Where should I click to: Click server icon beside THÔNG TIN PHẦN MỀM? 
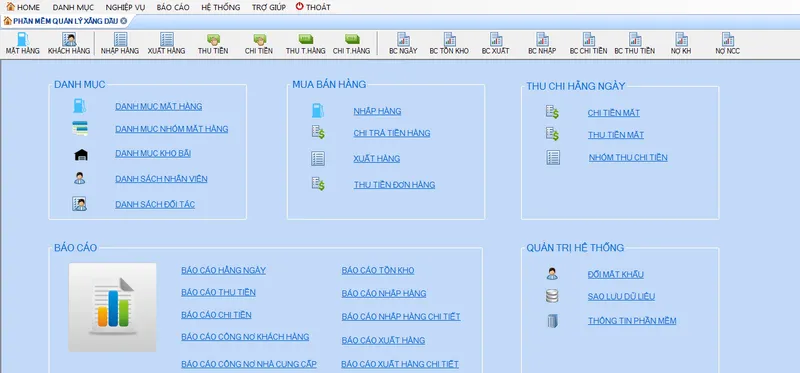pos(553,321)
